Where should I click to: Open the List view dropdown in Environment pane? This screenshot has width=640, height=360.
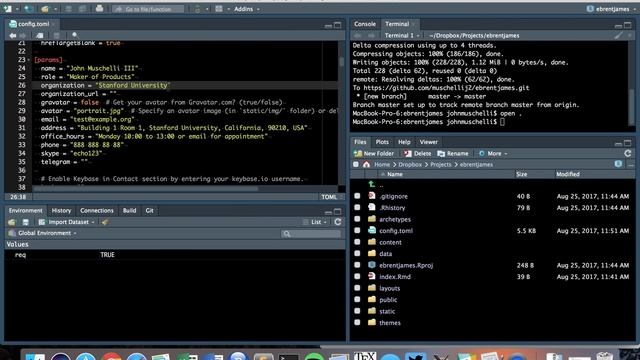click(315, 222)
